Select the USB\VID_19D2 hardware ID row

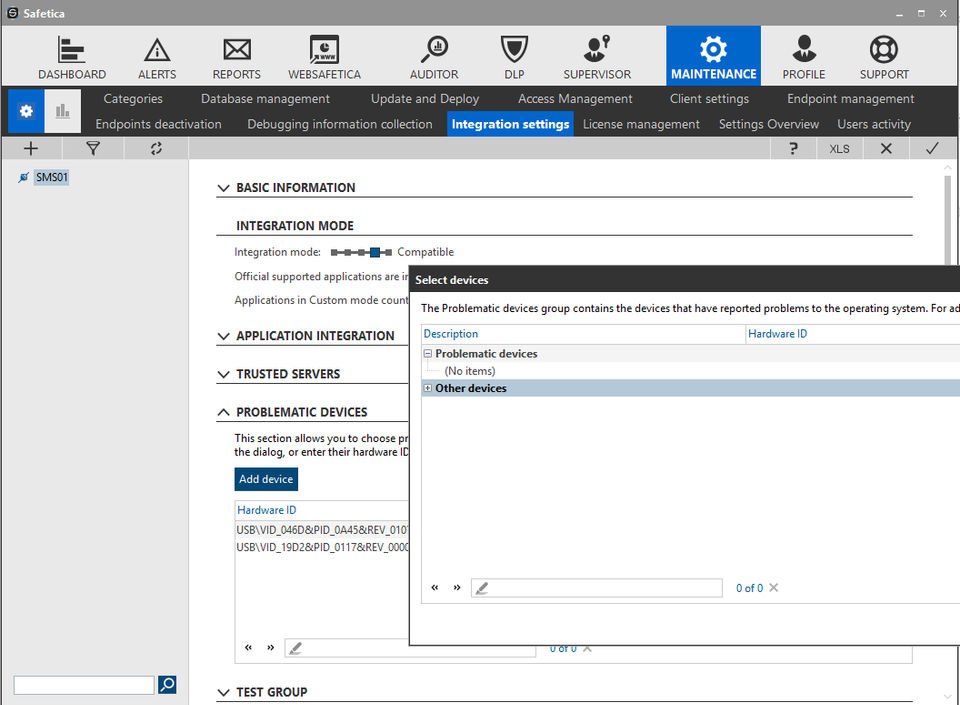[322, 547]
